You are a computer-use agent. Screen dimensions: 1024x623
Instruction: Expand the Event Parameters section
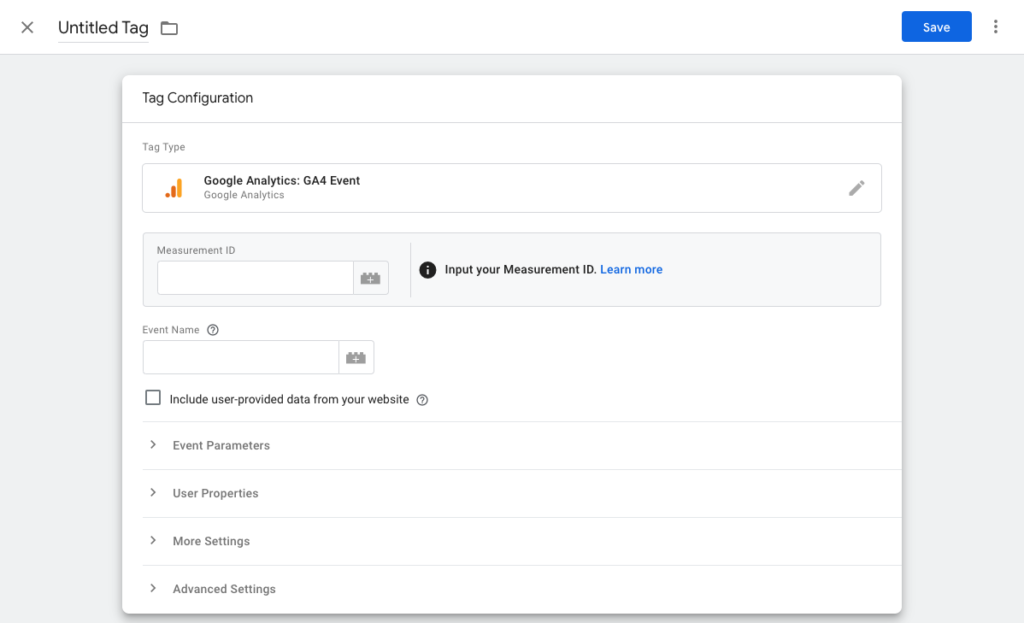coord(220,445)
